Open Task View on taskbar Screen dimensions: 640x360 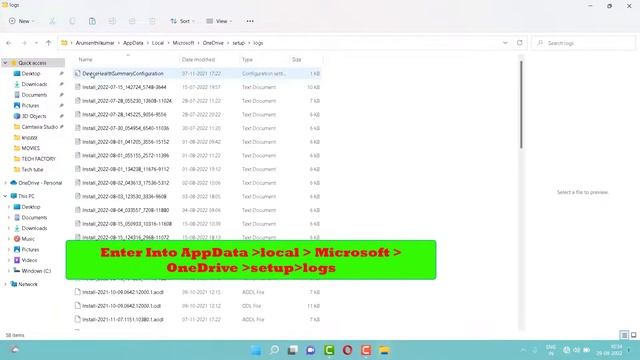click(293, 350)
